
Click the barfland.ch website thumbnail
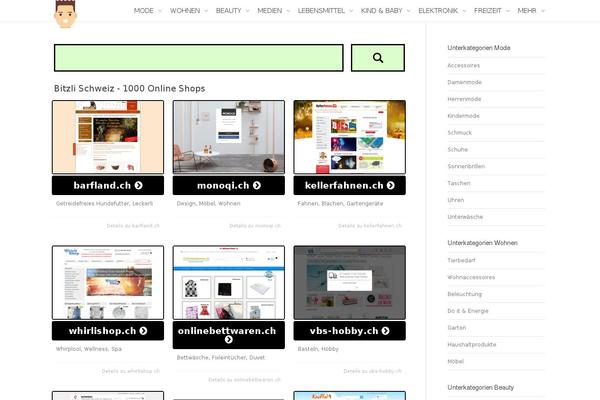point(108,137)
